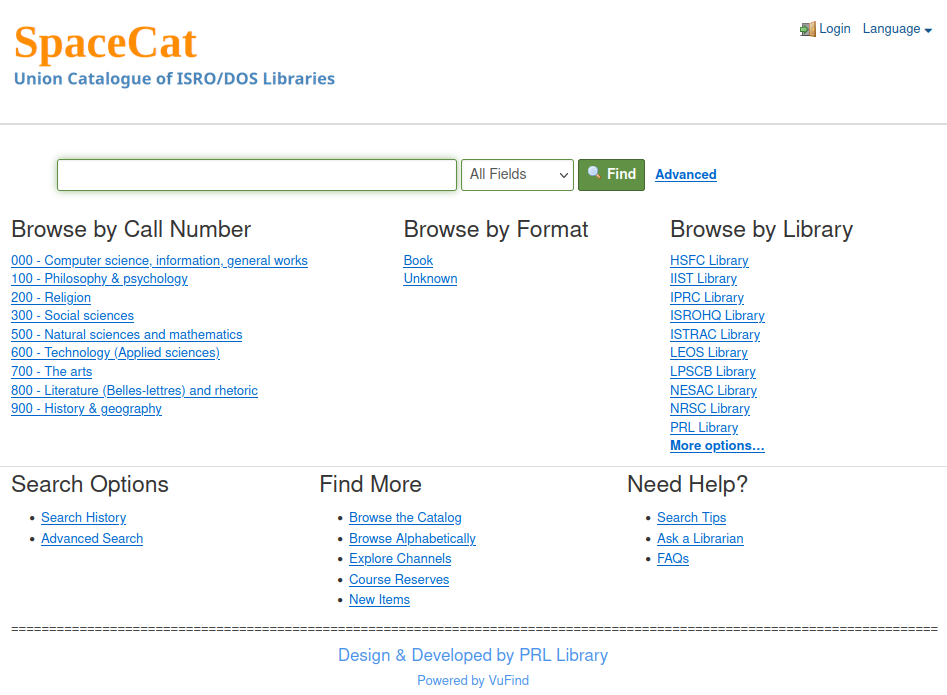Open HSFC Library
Image resolution: width=947 pixels, height=695 pixels.
(709, 260)
